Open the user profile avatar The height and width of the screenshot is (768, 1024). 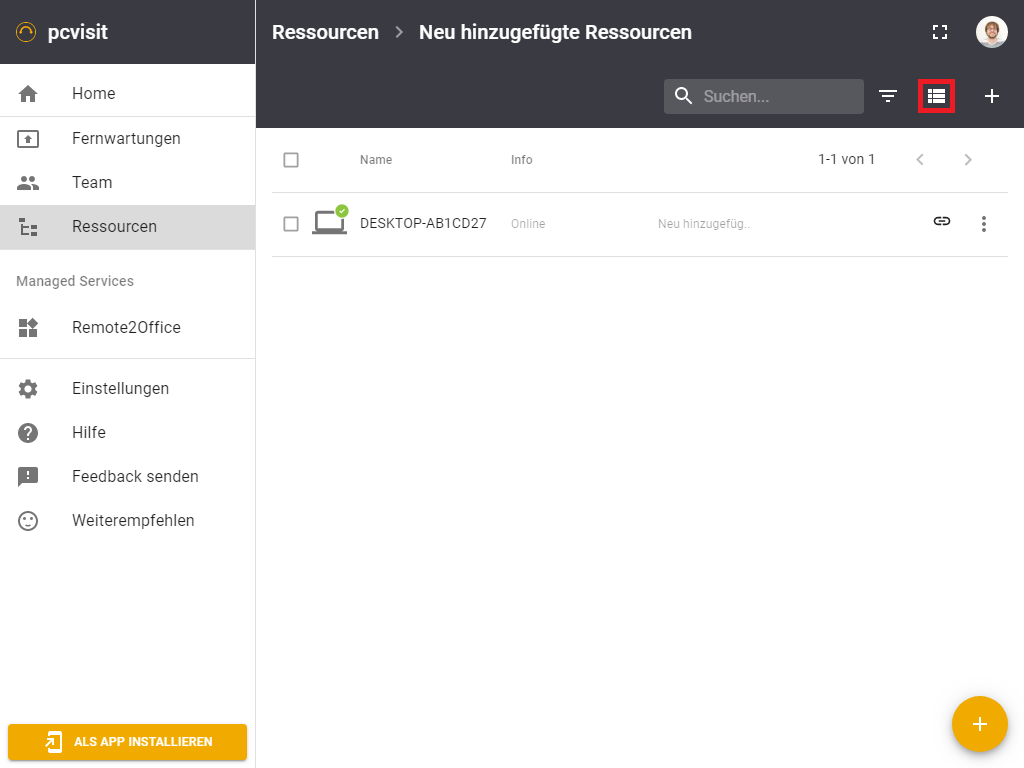[991, 32]
